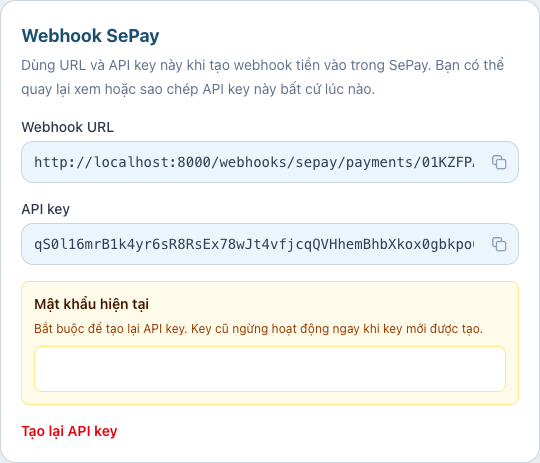Click the "Bắt buộc để tạo lại API key" note
Image resolution: width=540 pixels, height=463 pixels.
point(258,329)
